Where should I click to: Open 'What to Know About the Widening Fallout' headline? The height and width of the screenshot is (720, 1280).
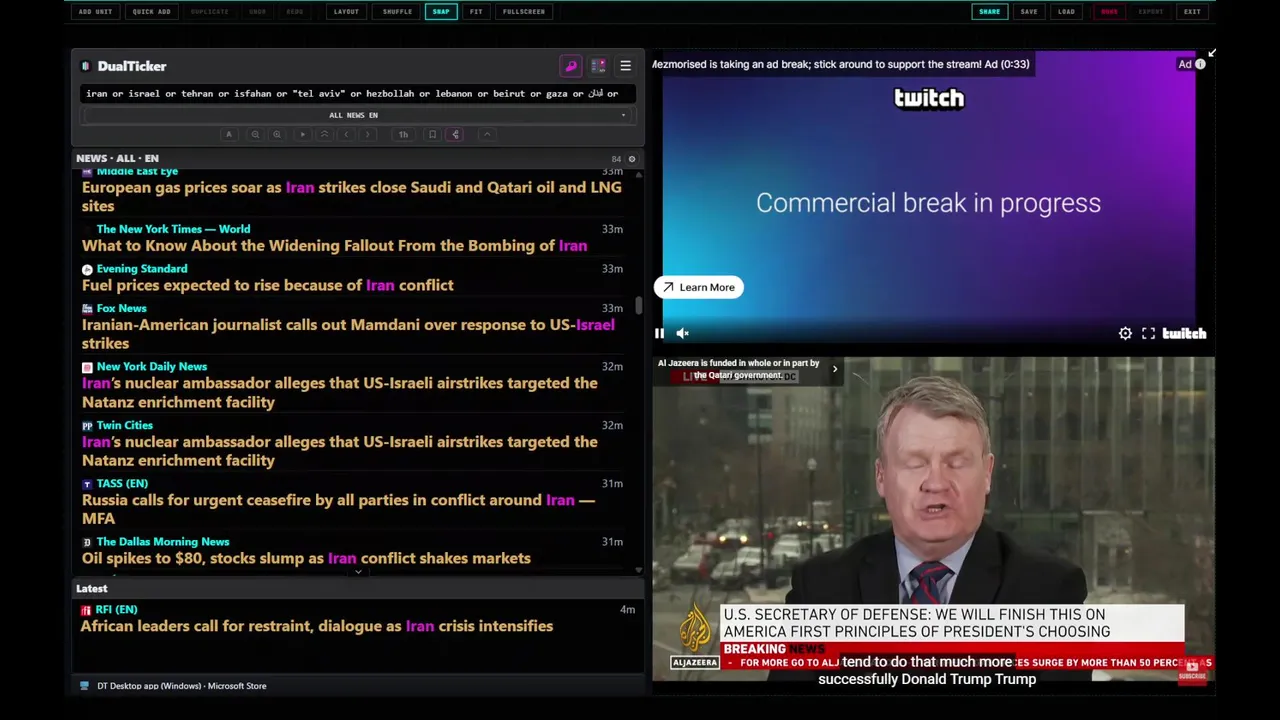[334, 246]
